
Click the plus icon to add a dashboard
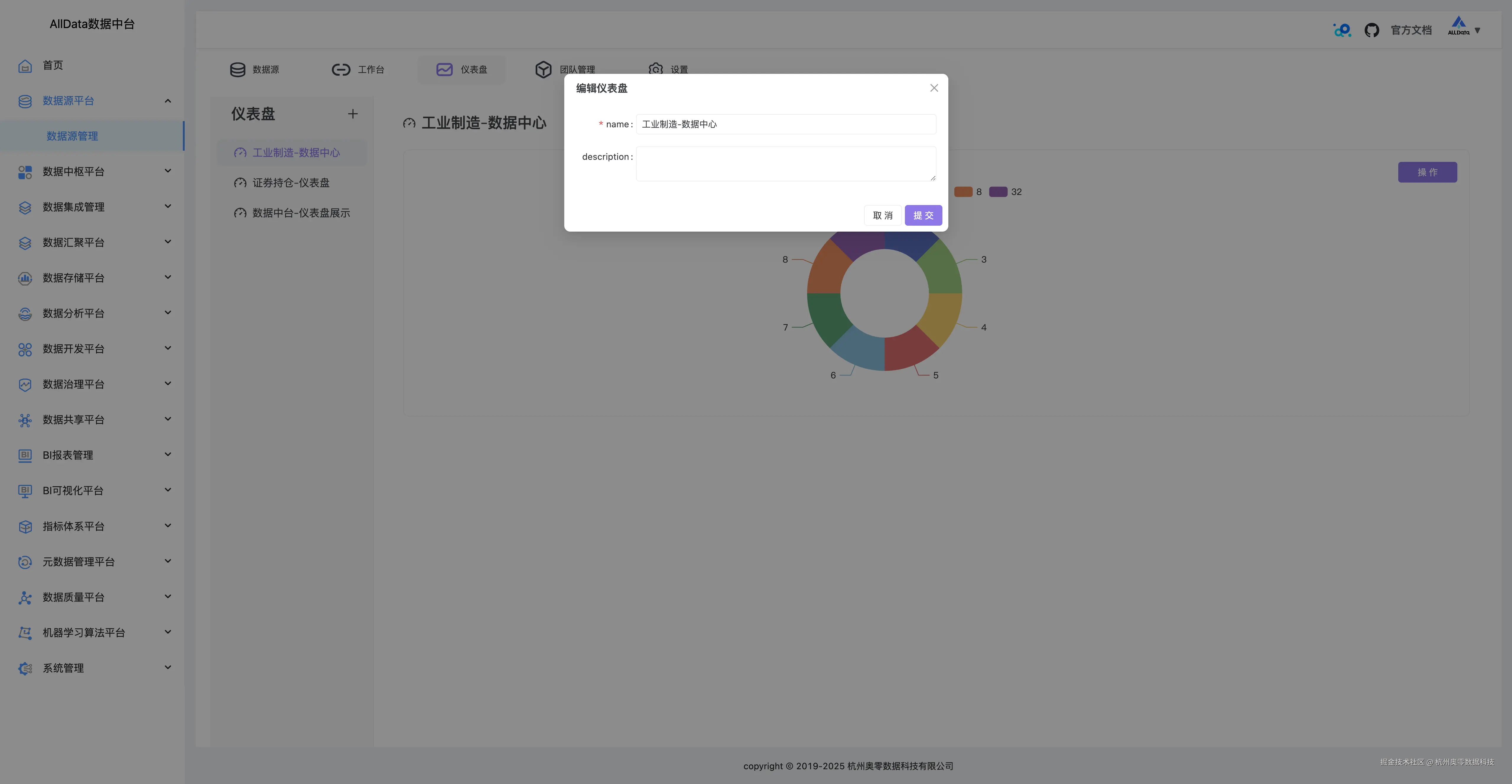point(353,113)
